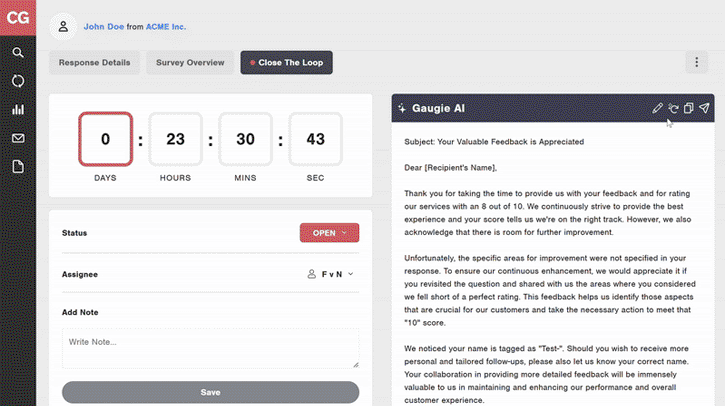This screenshot has height=406, width=725.
Task: Send the Gaugie AI email with paper plane
Action: (704, 108)
